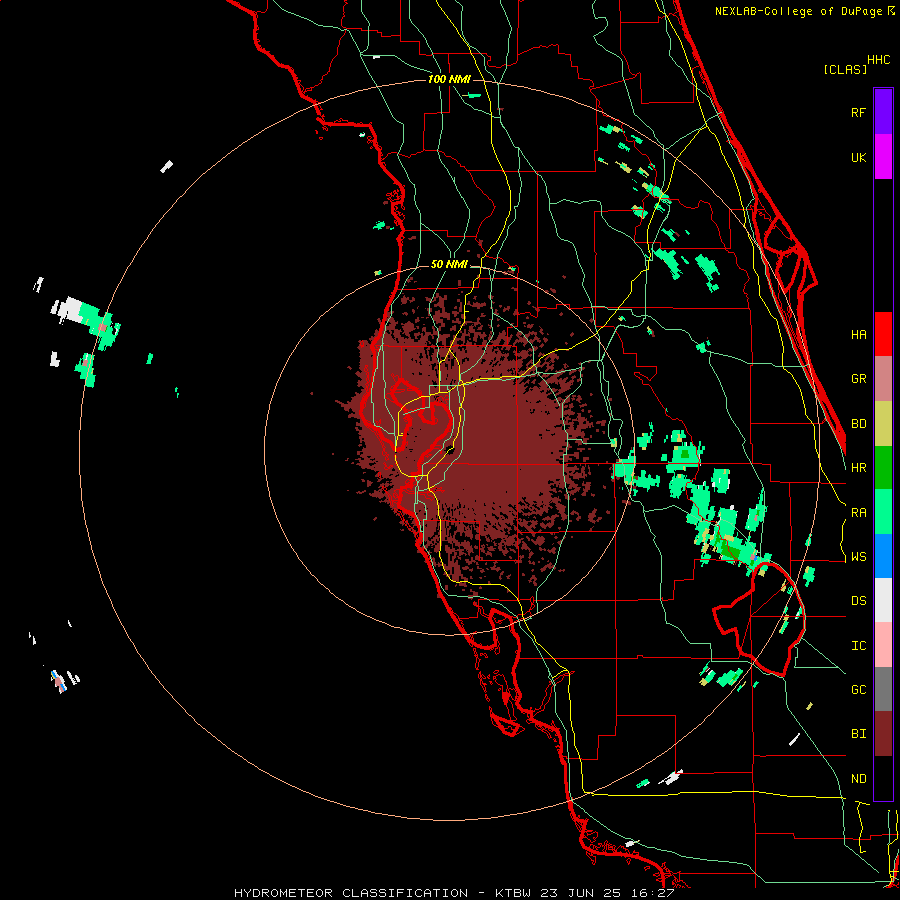Click the "50 NMI" range ring label

449,264
